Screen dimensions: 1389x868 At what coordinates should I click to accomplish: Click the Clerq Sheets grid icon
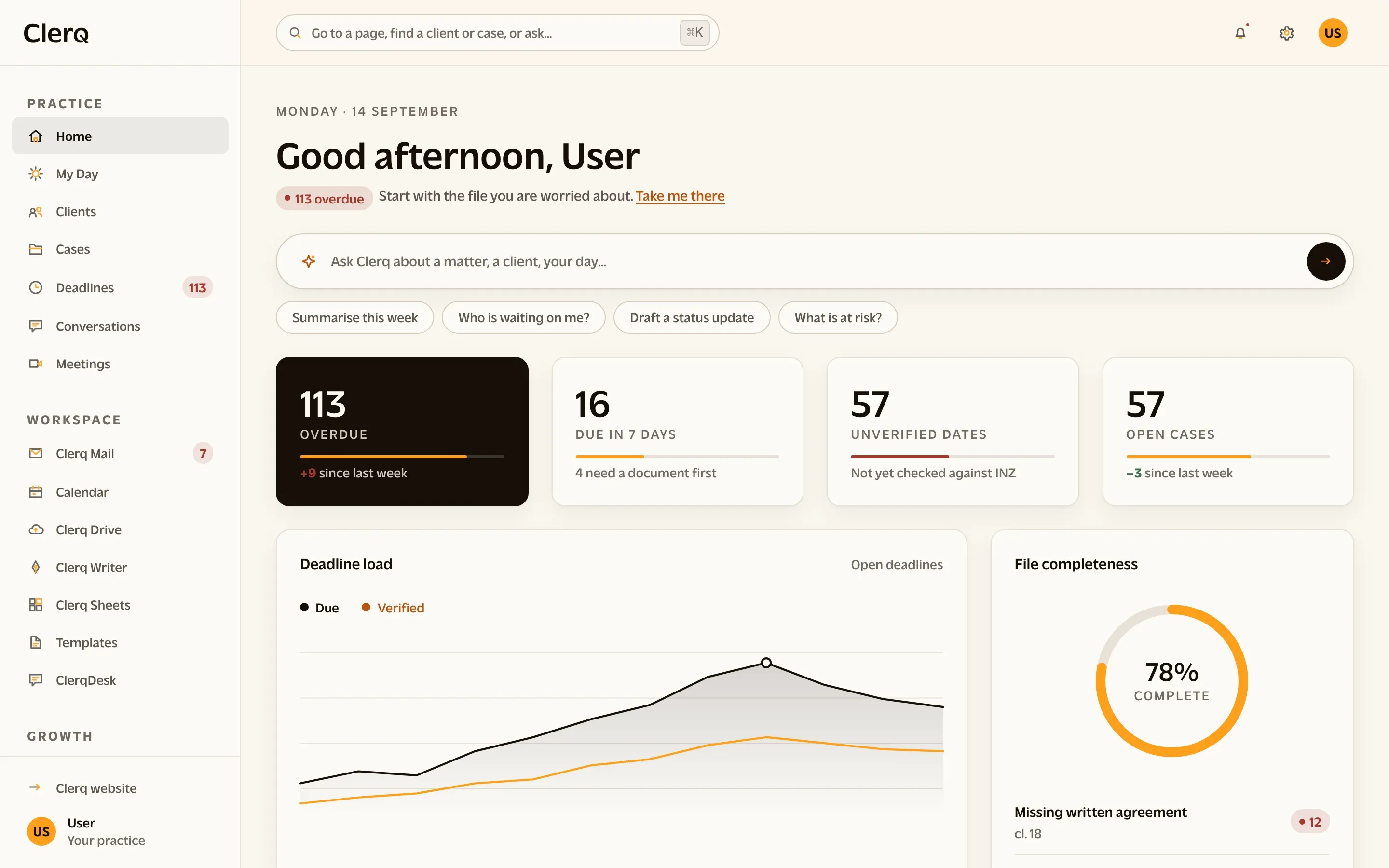36,605
